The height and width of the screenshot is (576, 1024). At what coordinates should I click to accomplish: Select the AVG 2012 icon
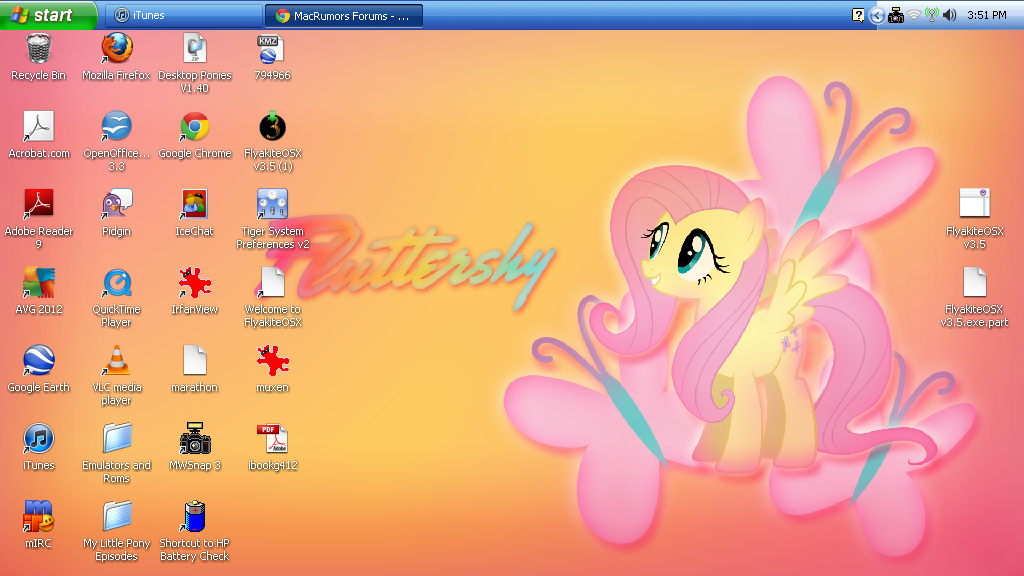click(39, 282)
